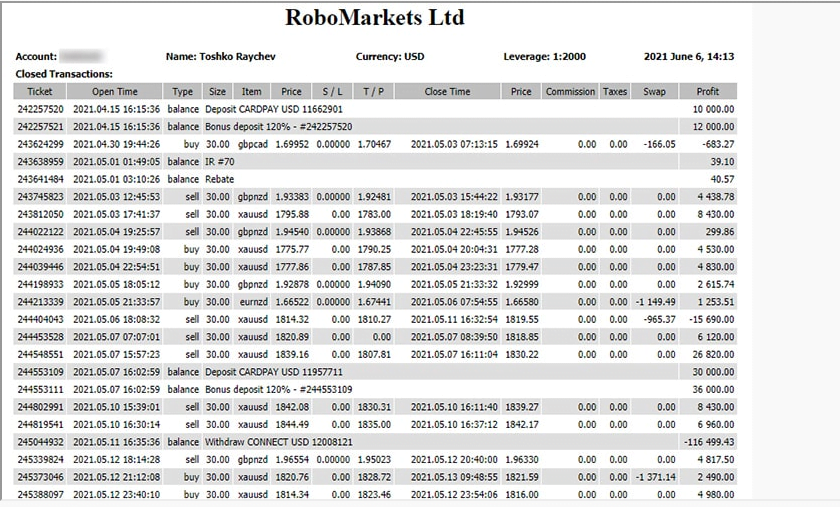The image size is (840, 507).
Task: Select the Close Time column header
Action: click(447, 91)
